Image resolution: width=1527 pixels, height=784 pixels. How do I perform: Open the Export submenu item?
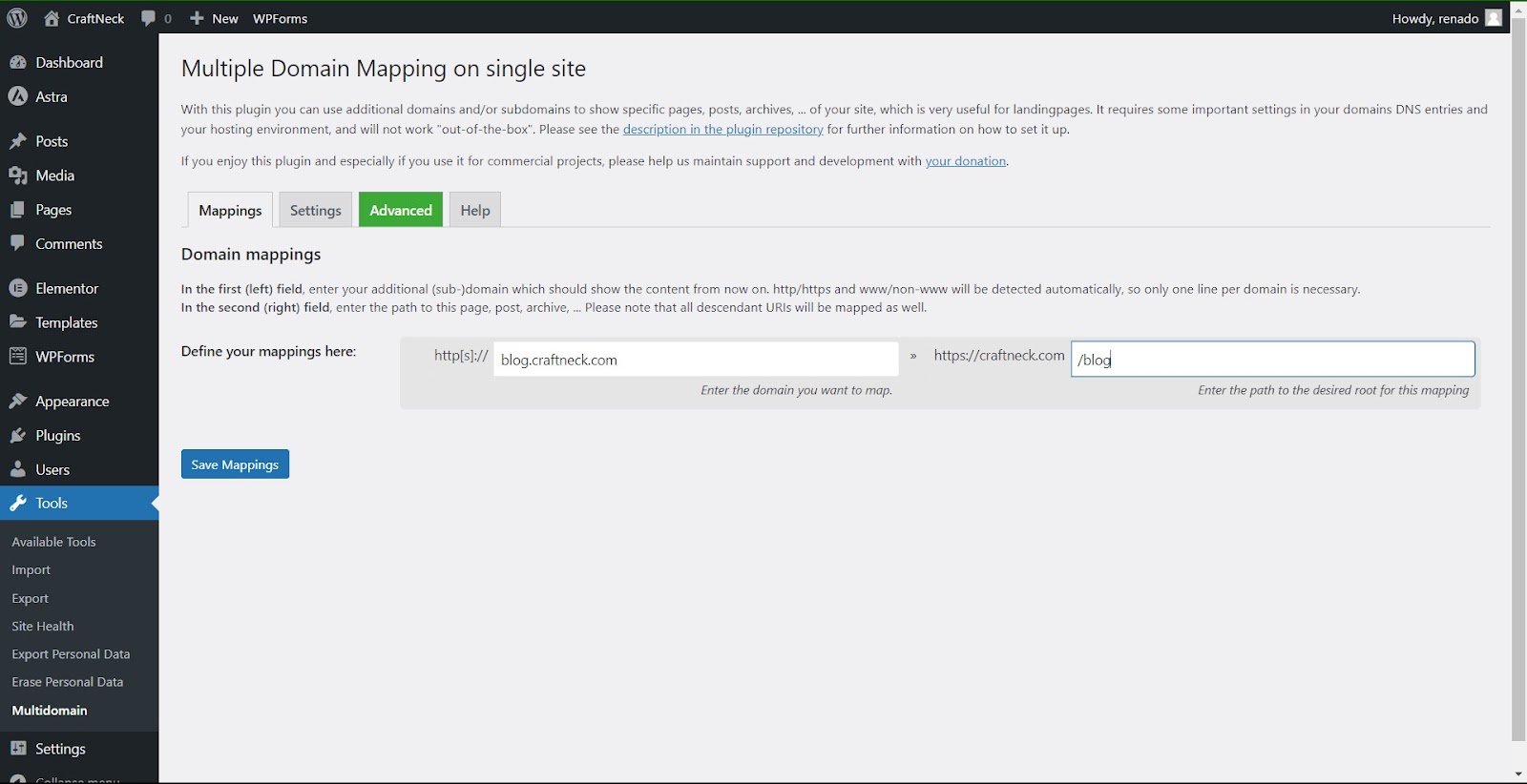[30, 599]
